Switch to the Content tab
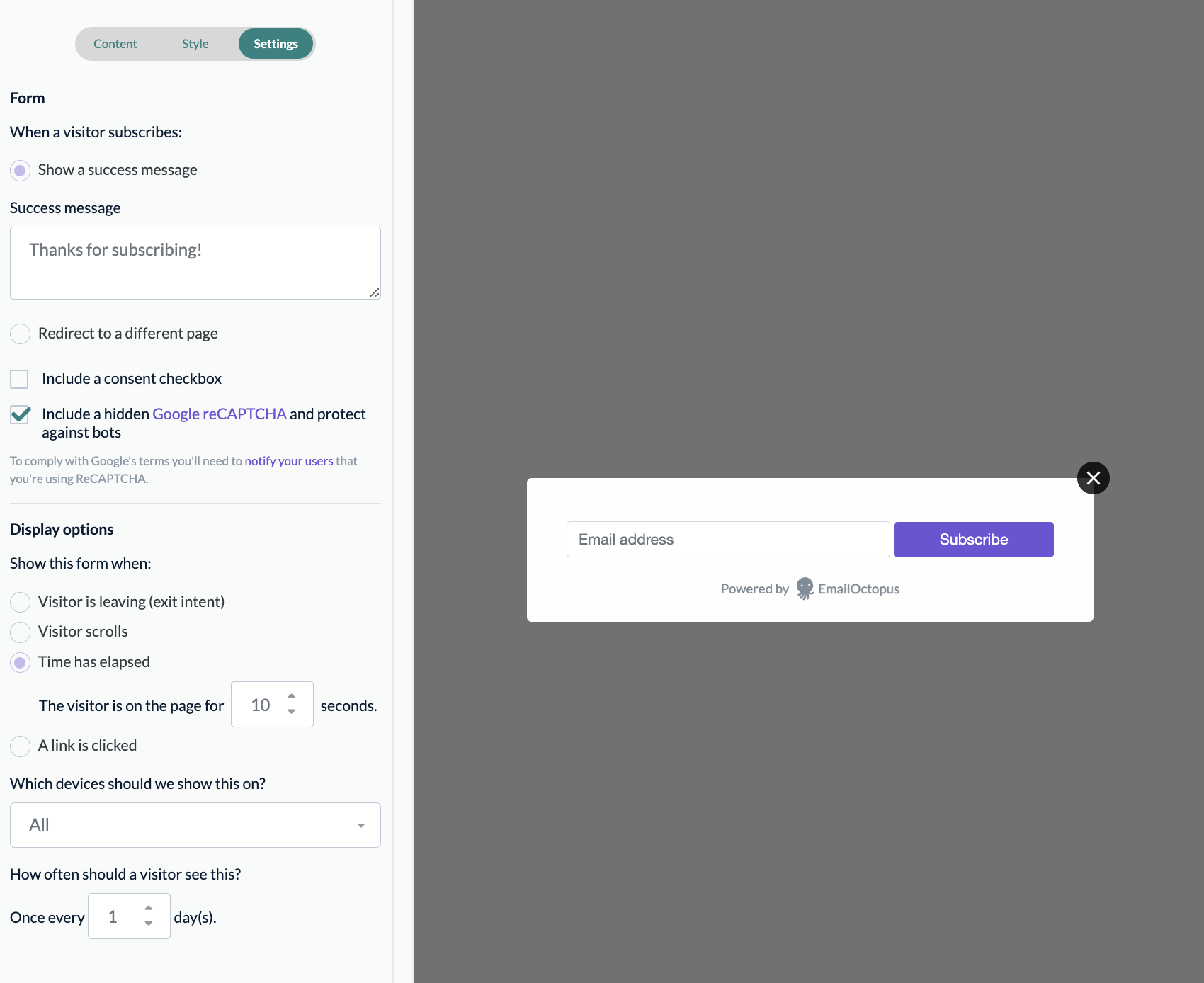 tap(115, 43)
